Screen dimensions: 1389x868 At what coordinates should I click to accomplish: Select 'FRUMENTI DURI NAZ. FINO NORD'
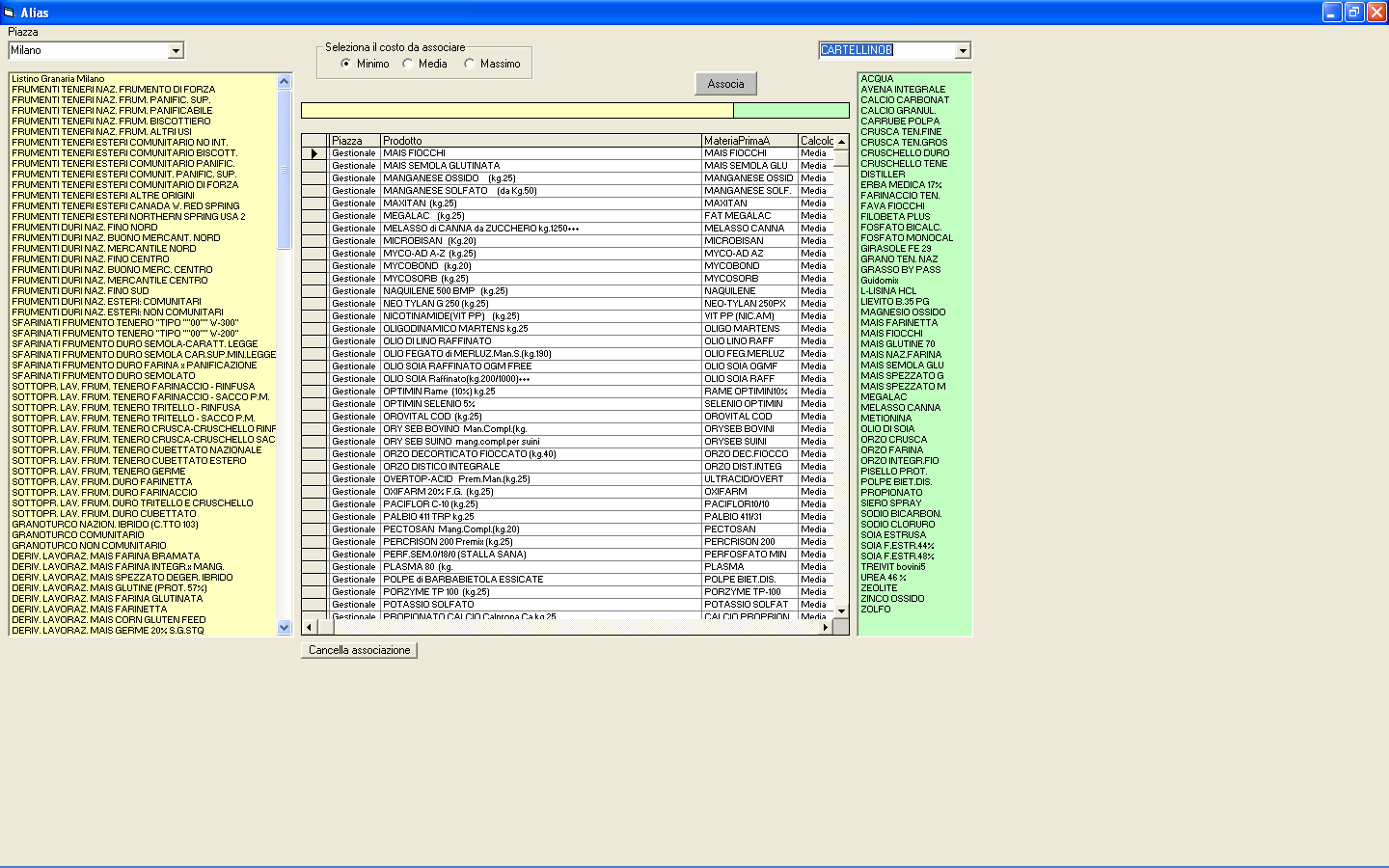coord(85,228)
